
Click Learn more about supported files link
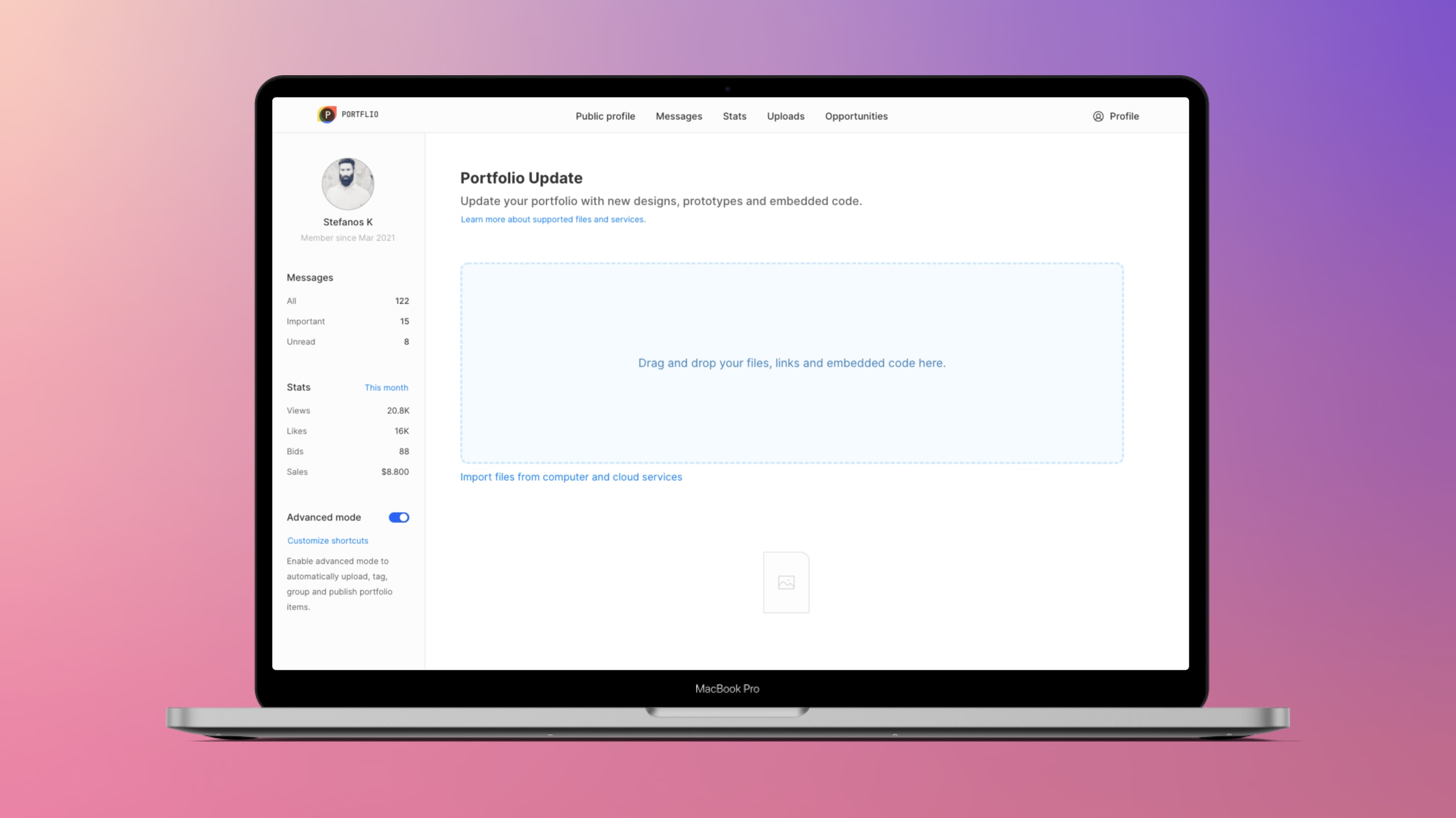pyautogui.click(x=552, y=219)
